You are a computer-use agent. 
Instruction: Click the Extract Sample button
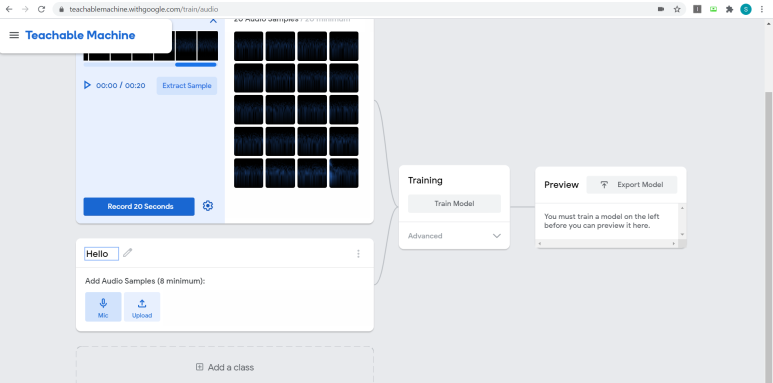(187, 86)
